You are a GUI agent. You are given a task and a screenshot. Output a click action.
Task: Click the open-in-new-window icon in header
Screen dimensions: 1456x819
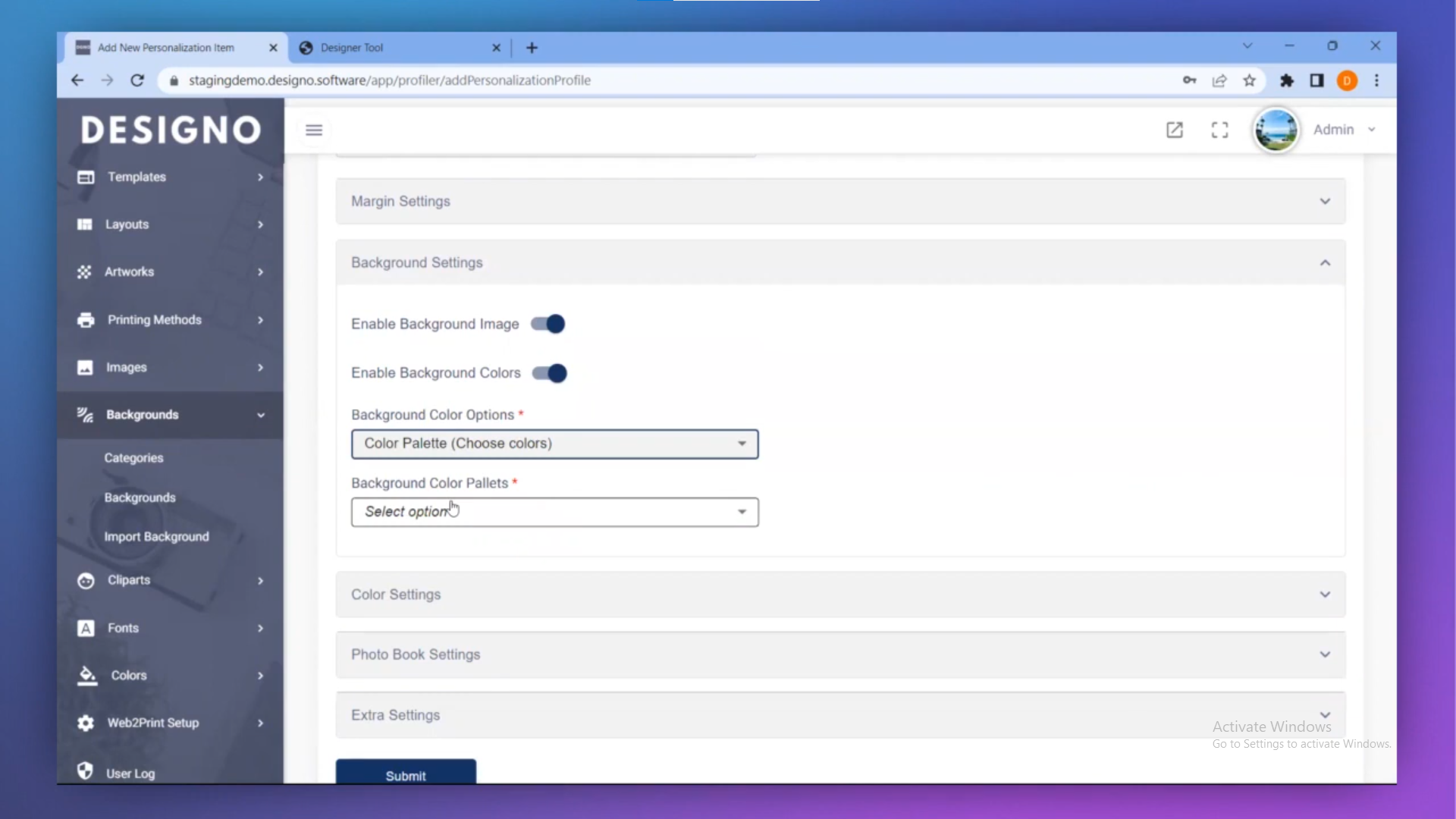coord(1174,130)
